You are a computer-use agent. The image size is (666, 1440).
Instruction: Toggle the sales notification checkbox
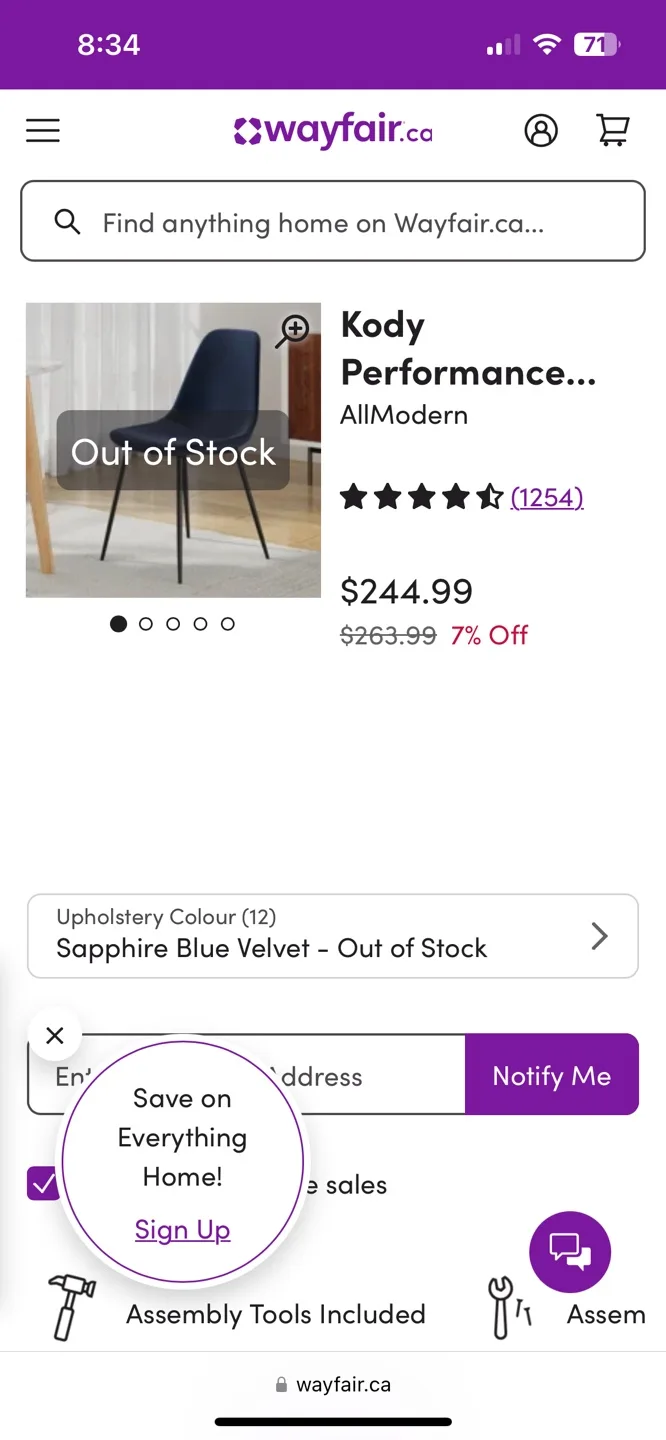coord(42,1183)
